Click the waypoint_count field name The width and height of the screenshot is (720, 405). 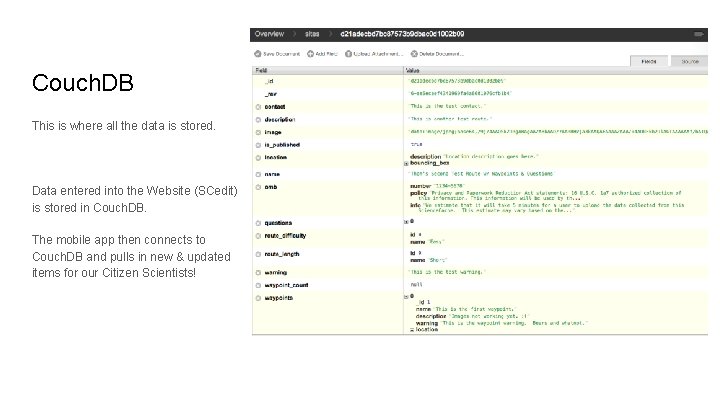pos(286,286)
